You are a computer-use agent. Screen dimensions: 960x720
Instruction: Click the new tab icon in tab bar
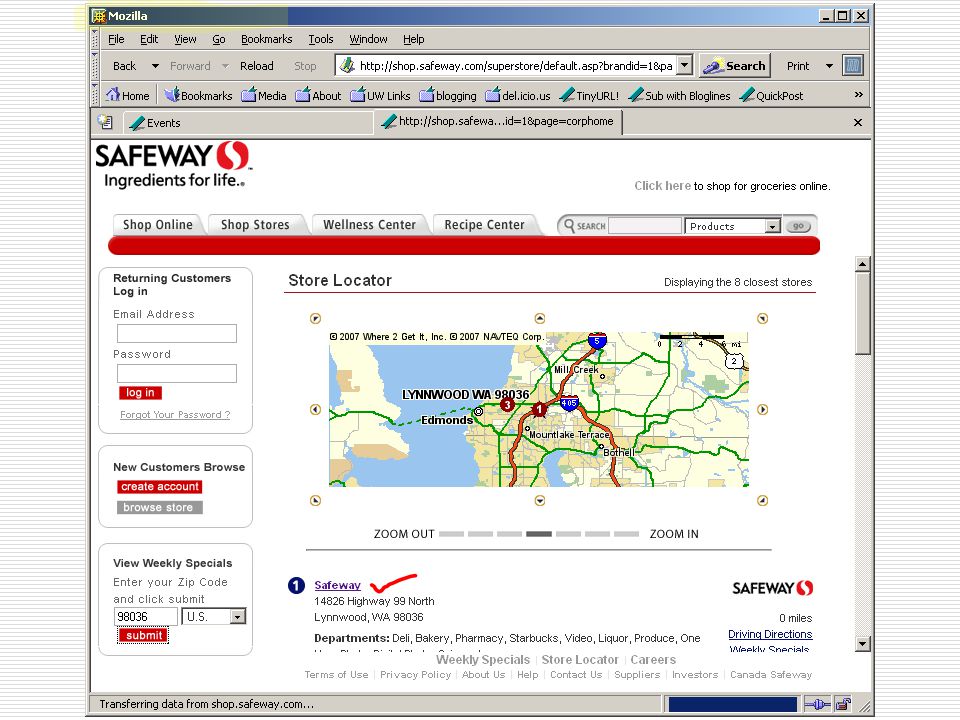click(x=105, y=122)
